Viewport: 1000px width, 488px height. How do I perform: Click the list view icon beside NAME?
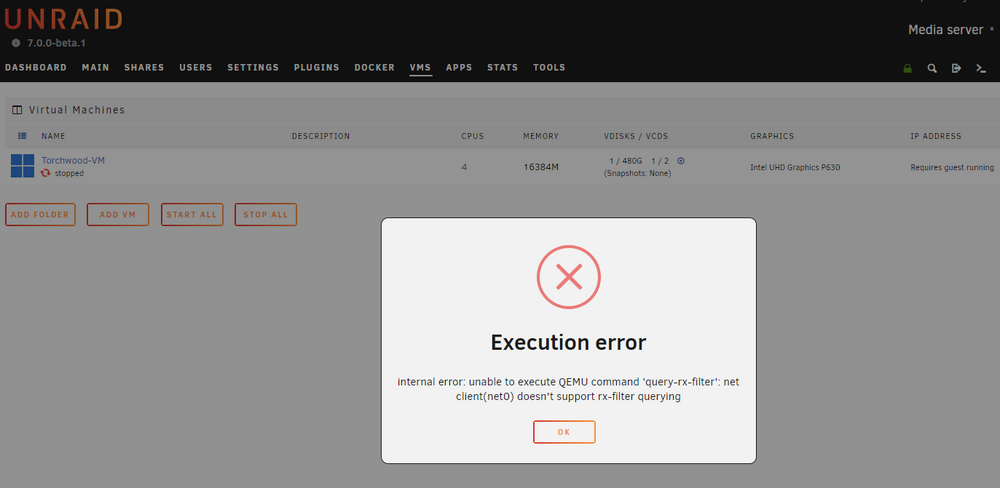tap(22, 136)
